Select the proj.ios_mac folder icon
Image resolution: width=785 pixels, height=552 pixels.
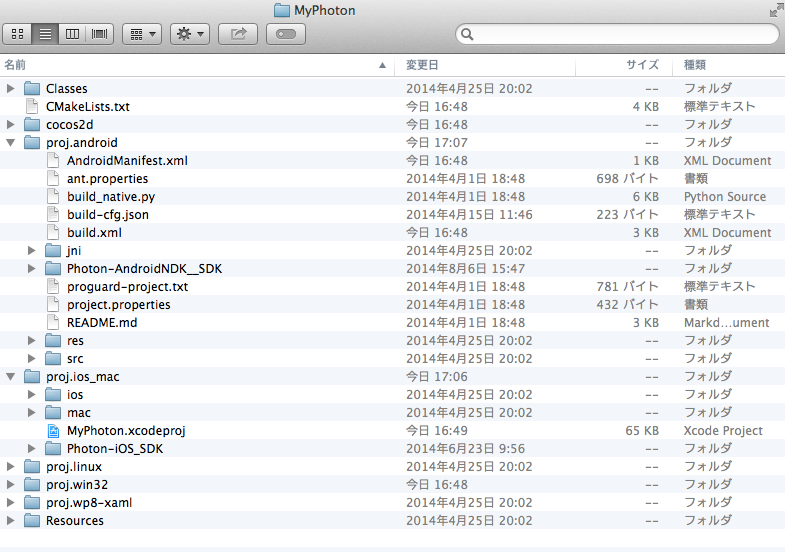tap(32, 377)
